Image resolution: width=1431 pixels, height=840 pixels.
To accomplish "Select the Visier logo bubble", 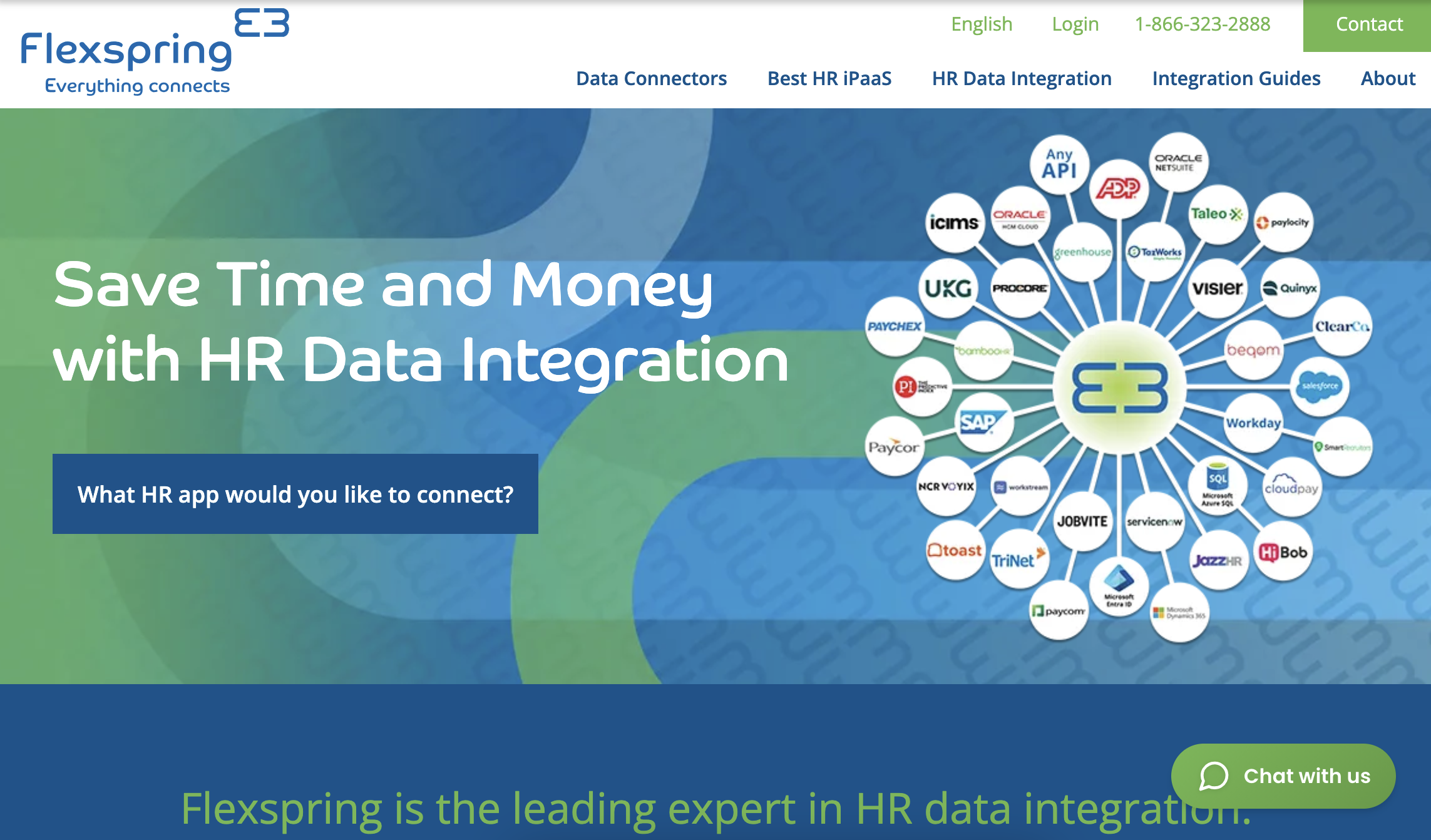I will point(1217,289).
